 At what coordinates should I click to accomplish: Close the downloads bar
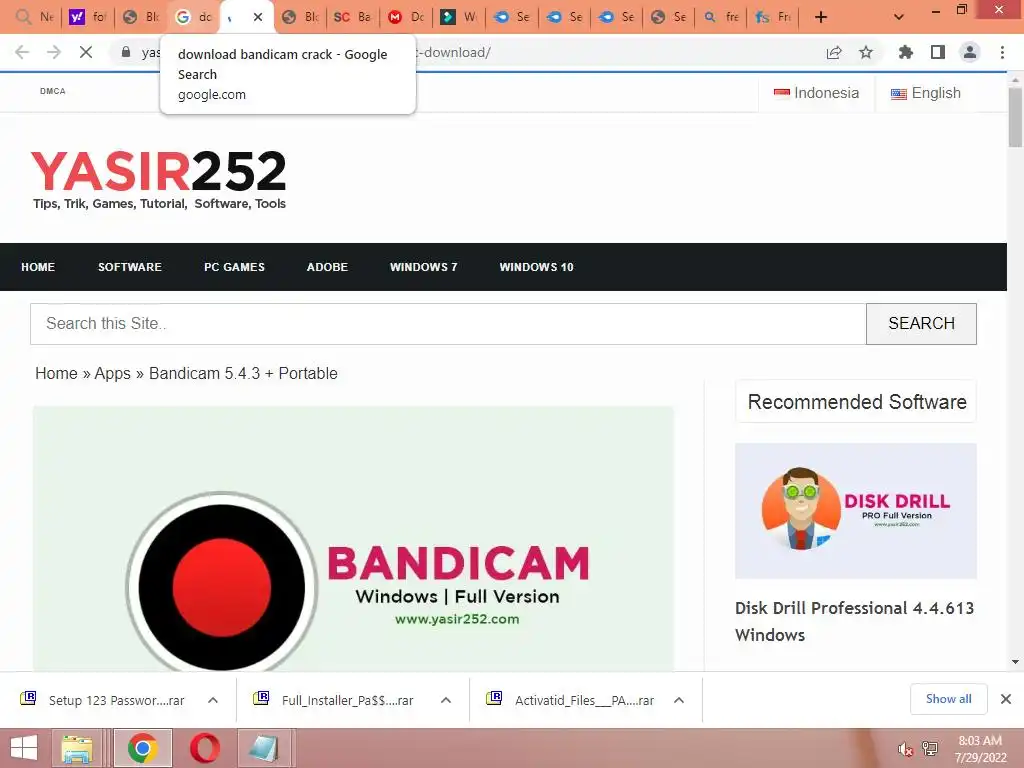pyautogui.click(x=1006, y=699)
